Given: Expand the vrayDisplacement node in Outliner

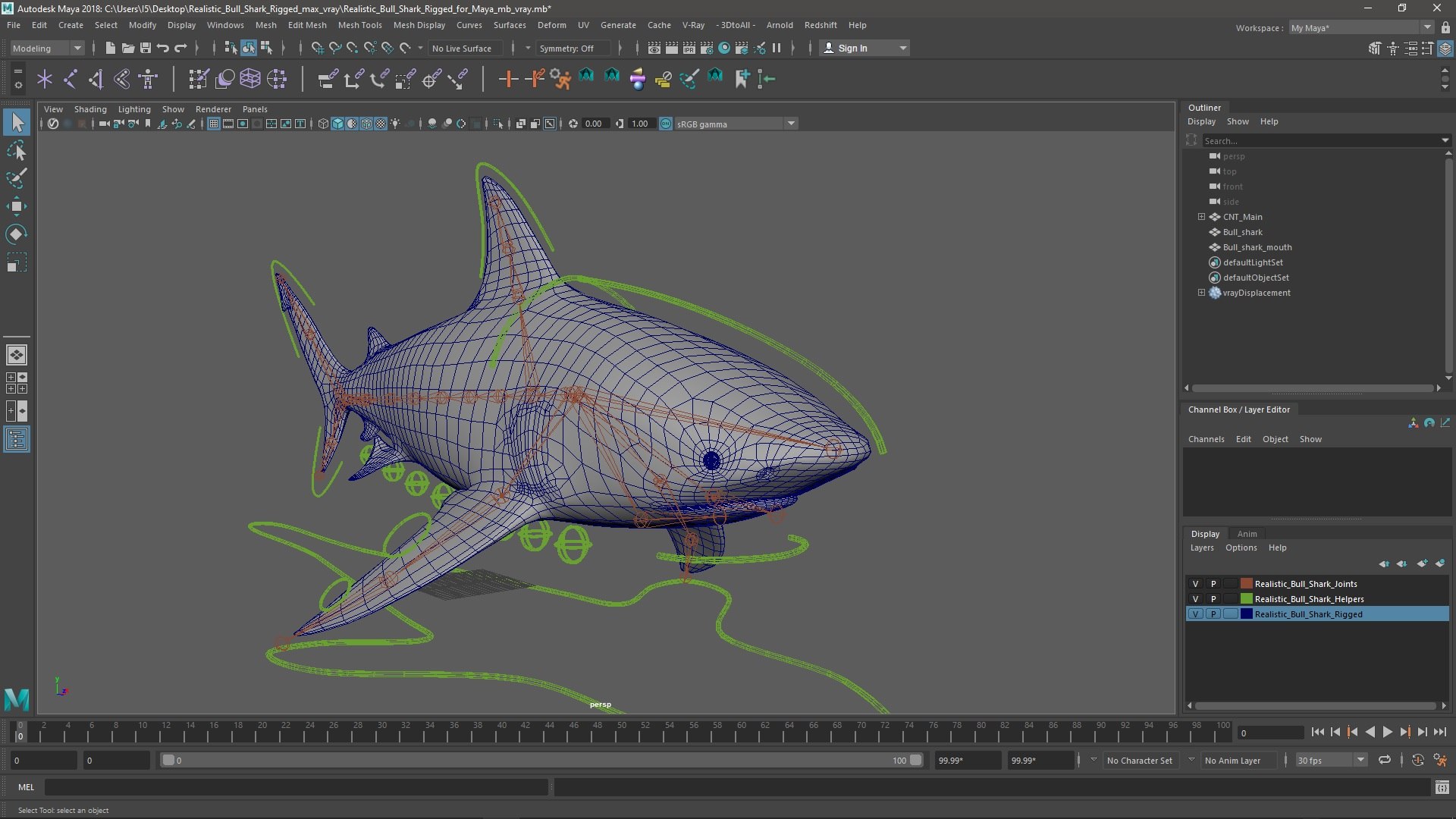Looking at the screenshot, I should click(x=1201, y=293).
